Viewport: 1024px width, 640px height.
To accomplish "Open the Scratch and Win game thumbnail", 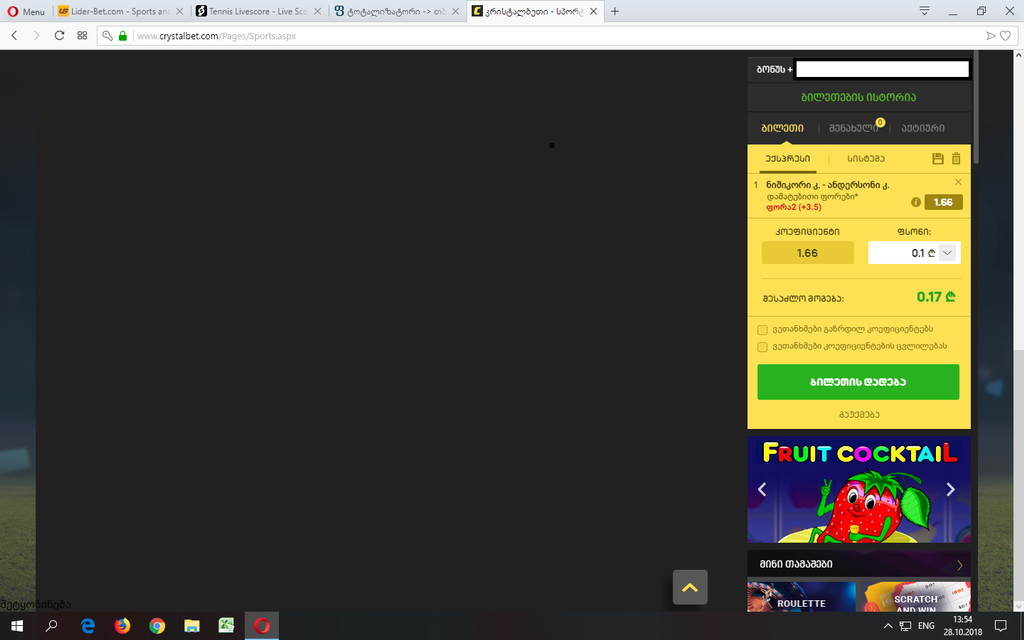I will pos(917,597).
